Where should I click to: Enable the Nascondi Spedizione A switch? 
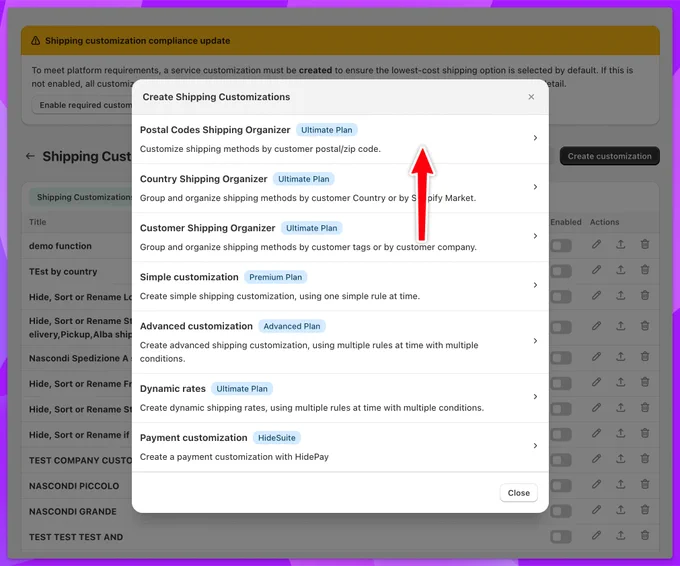pos(561,358)
